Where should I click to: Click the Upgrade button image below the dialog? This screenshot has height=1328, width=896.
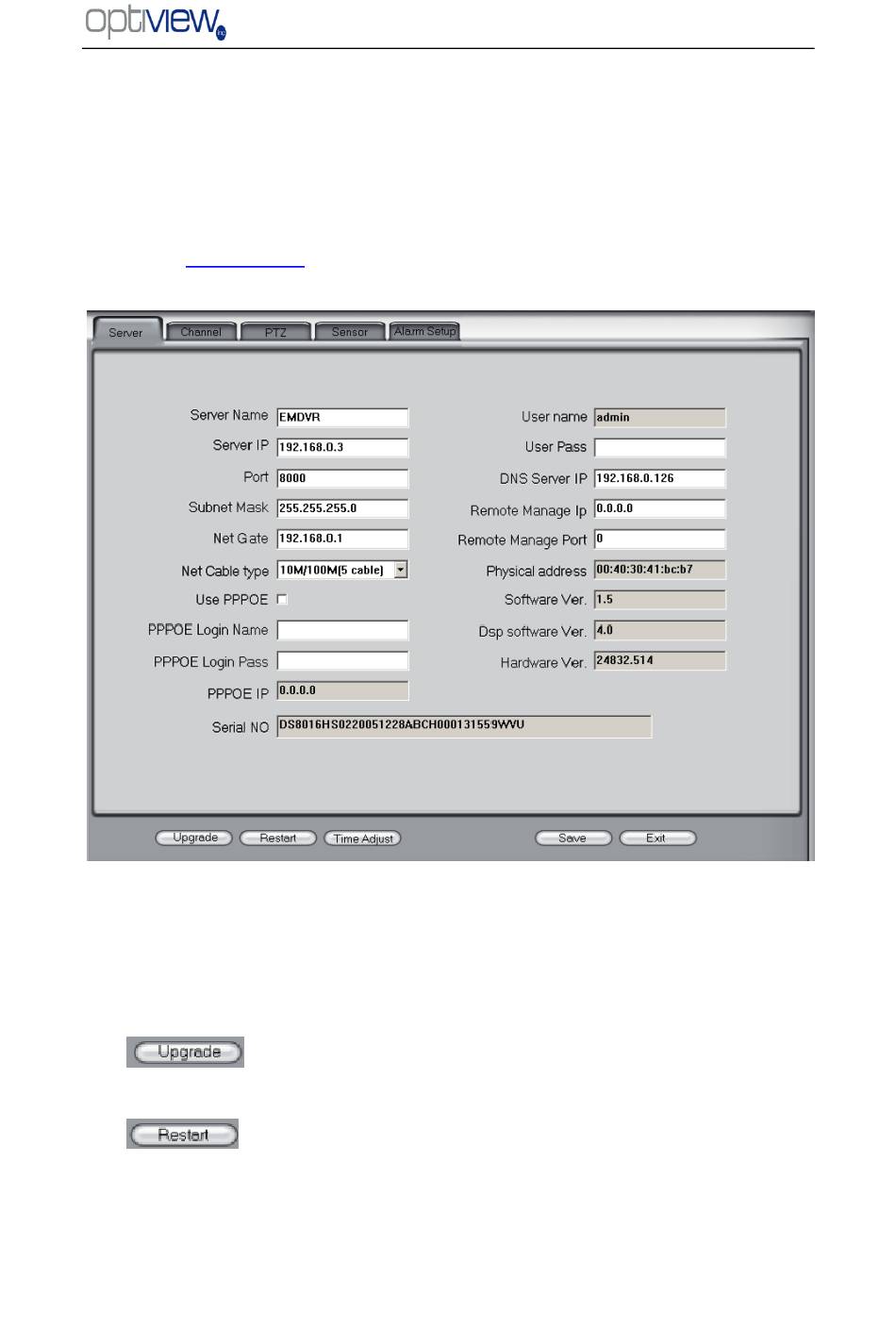click(x=186, y=1052)
